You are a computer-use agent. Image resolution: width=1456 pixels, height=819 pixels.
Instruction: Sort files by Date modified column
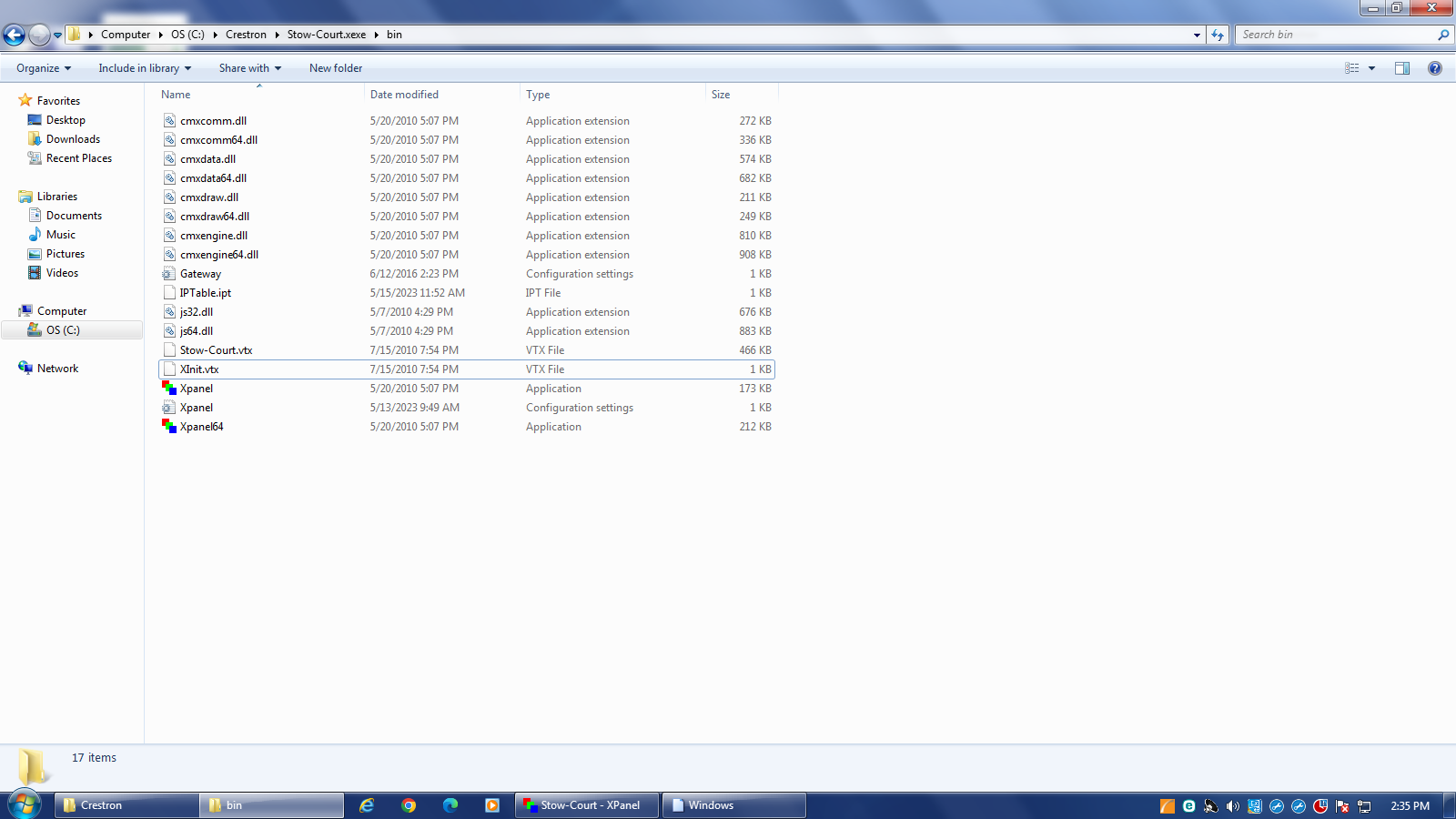tap(404, 95)
